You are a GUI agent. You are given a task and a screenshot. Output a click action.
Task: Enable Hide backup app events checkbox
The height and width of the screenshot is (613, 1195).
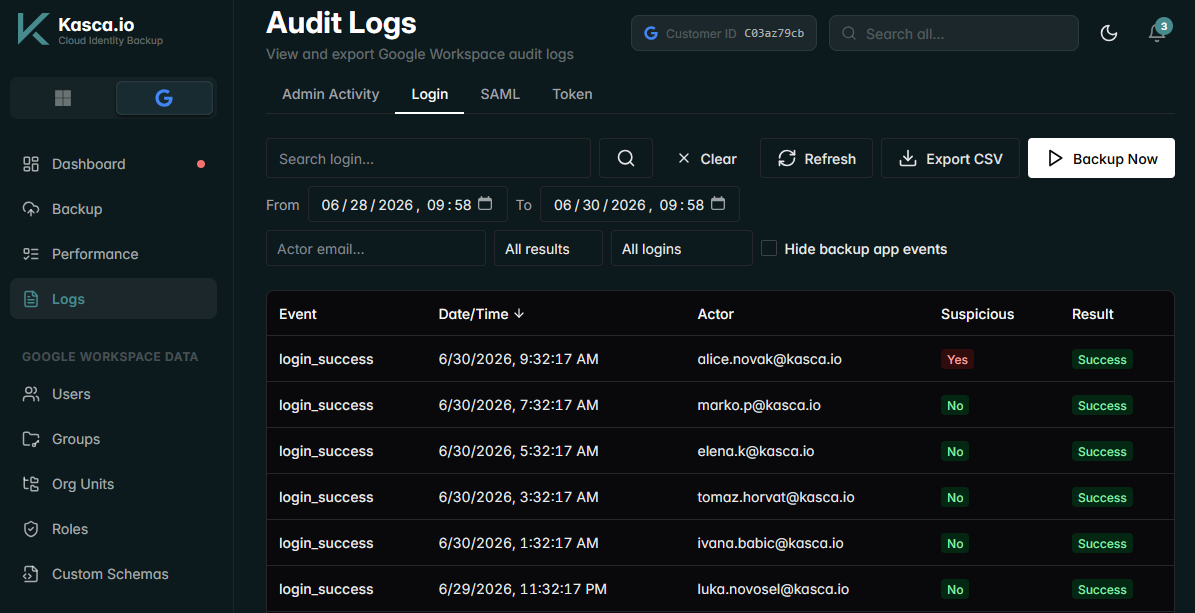click(x=769, y=249)
